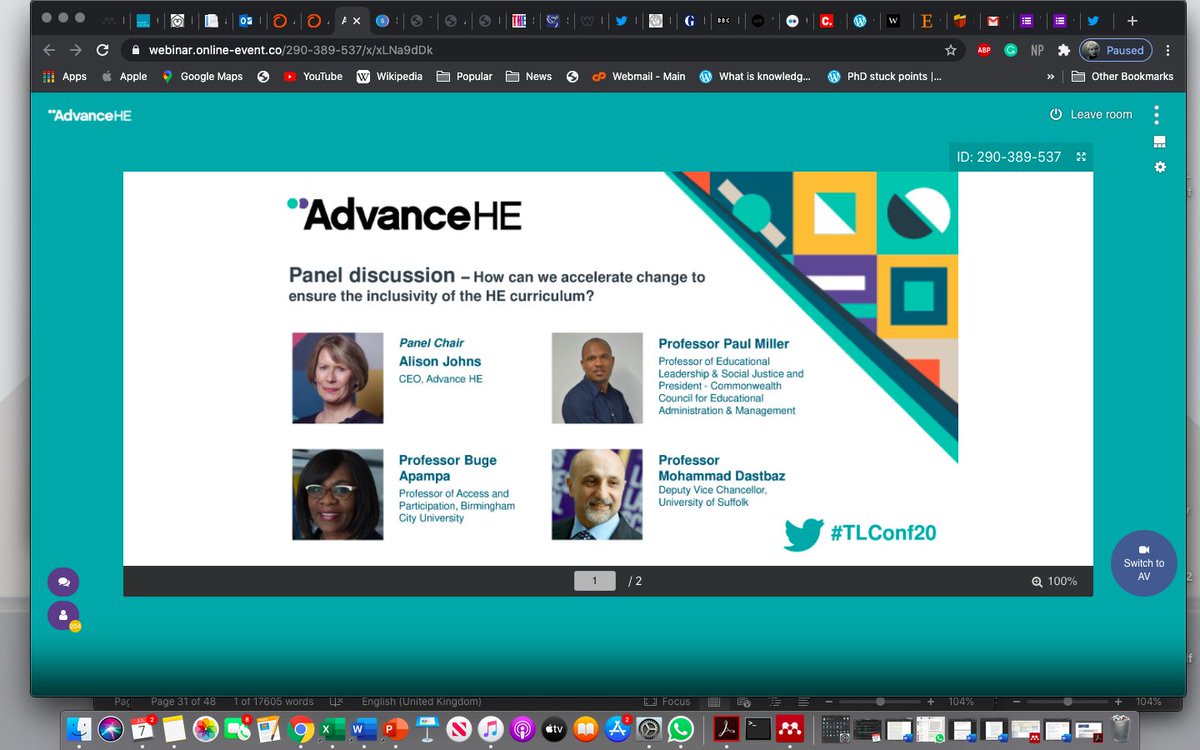Open Finder in the Dock
Image resolution: width=1200 pixels, height=750 pixels.
[79, 729]
